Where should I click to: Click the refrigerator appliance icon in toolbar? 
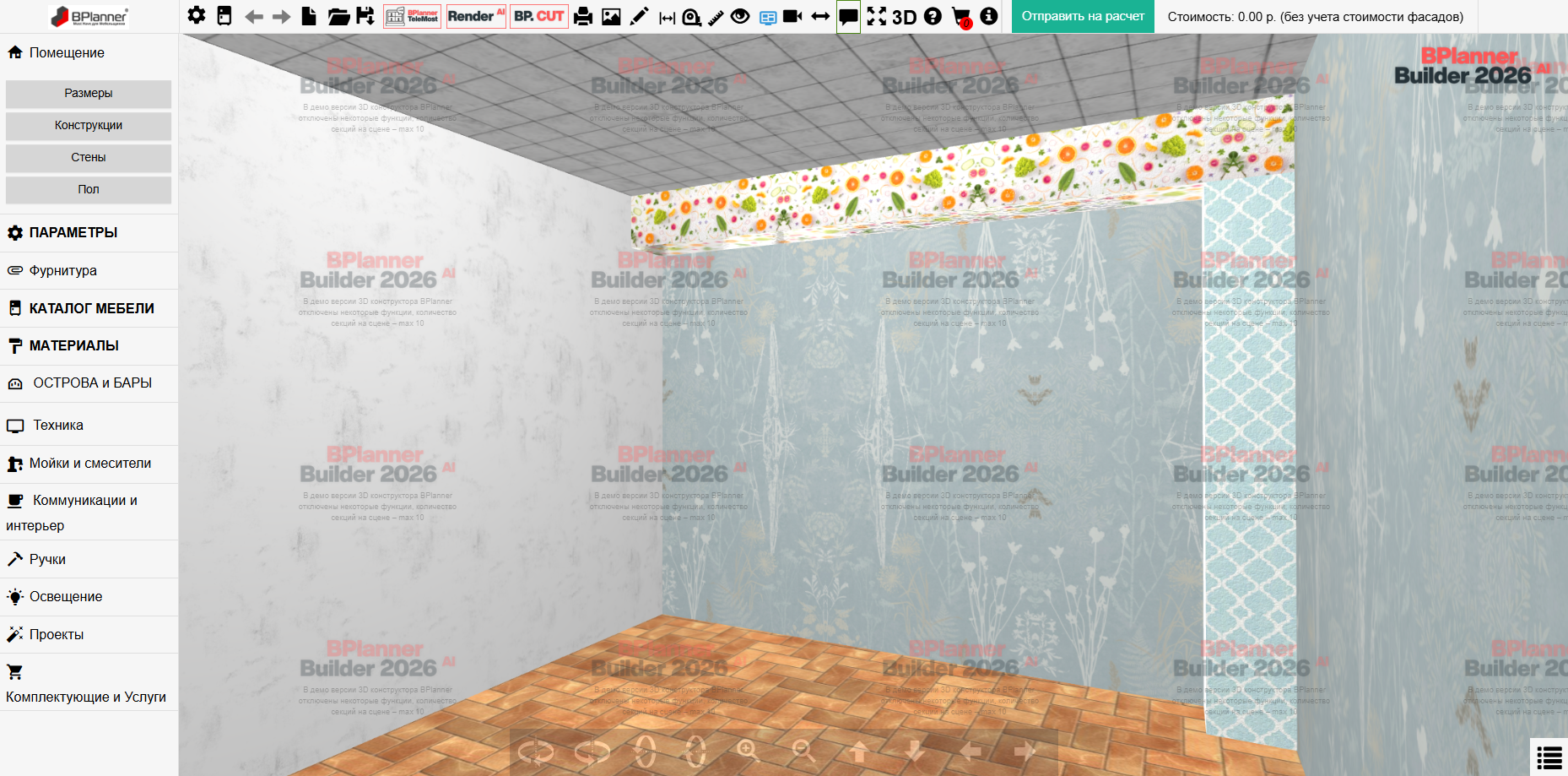[224, 16]
